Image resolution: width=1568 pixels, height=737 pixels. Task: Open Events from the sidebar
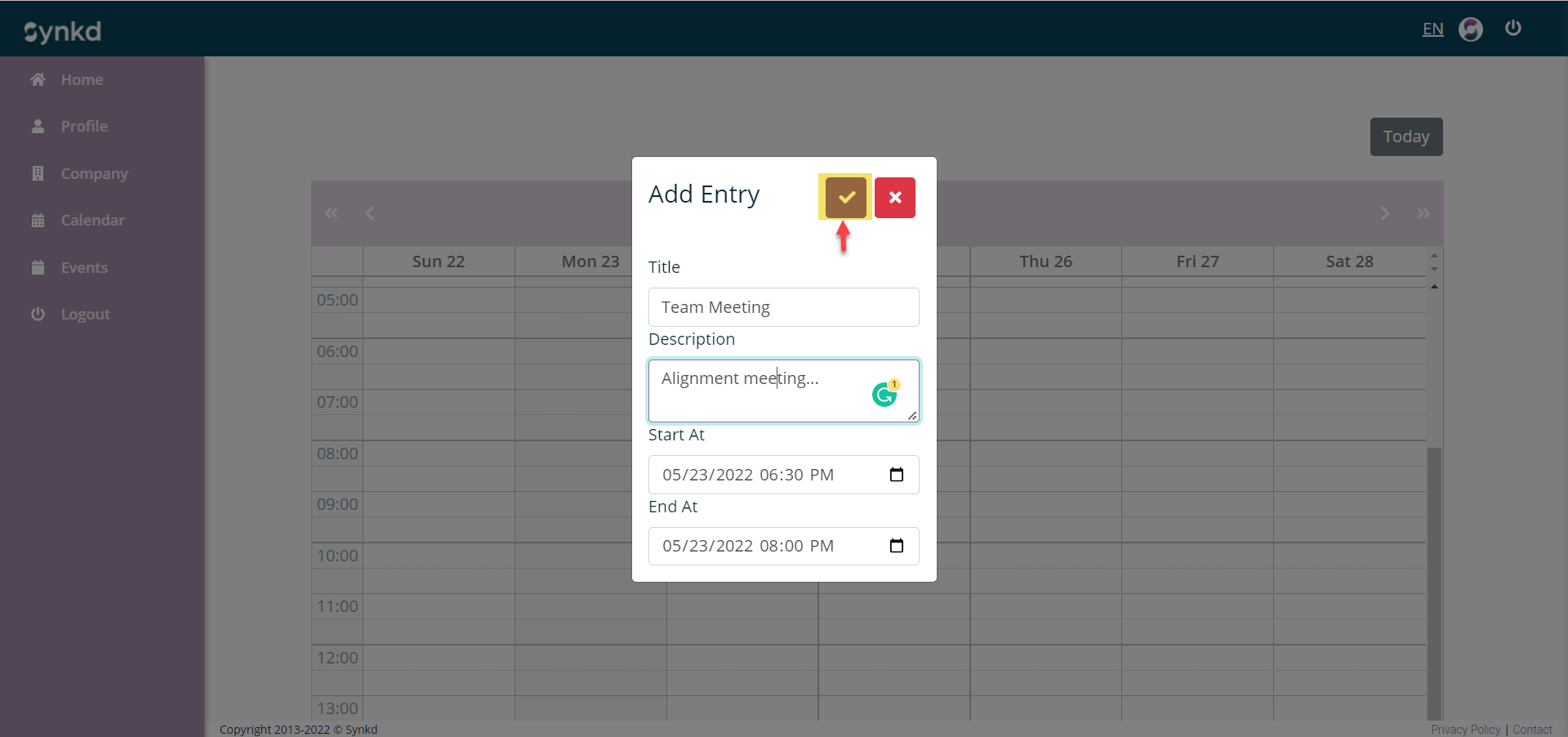tap(84, 268)
